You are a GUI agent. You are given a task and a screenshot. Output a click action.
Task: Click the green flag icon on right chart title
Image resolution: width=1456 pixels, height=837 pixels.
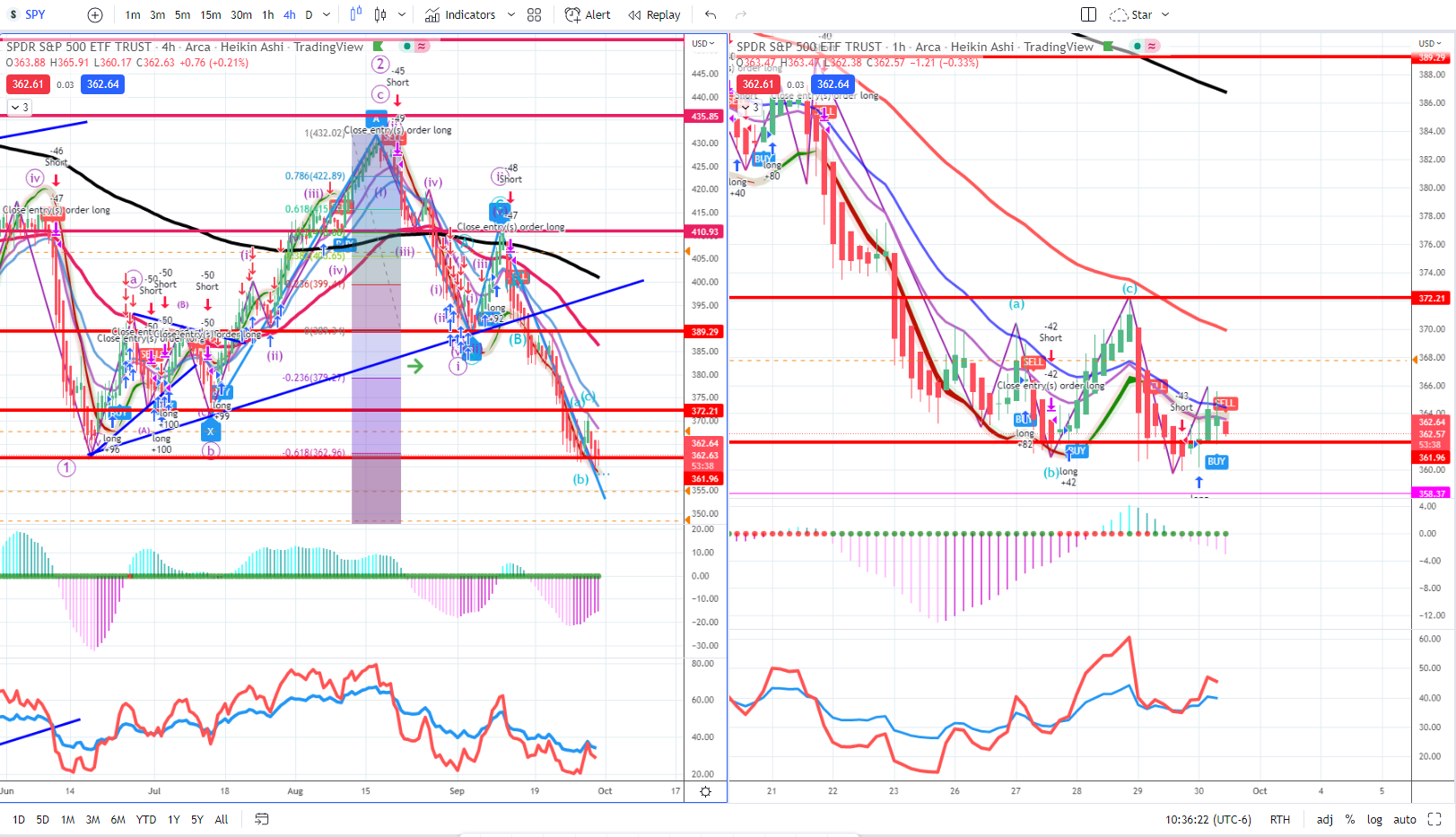(1109, 47)
